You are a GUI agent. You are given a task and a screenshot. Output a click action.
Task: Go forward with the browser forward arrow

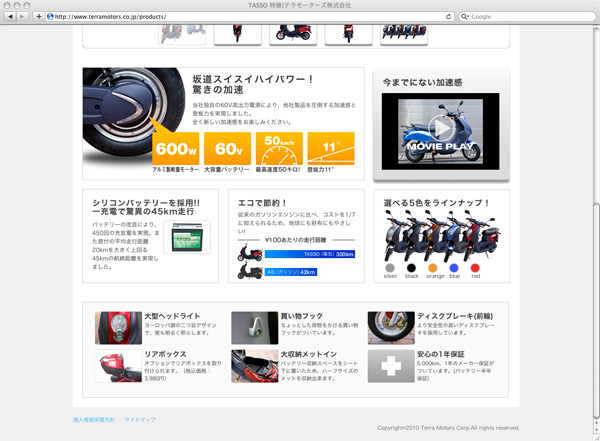pos(22,16)
